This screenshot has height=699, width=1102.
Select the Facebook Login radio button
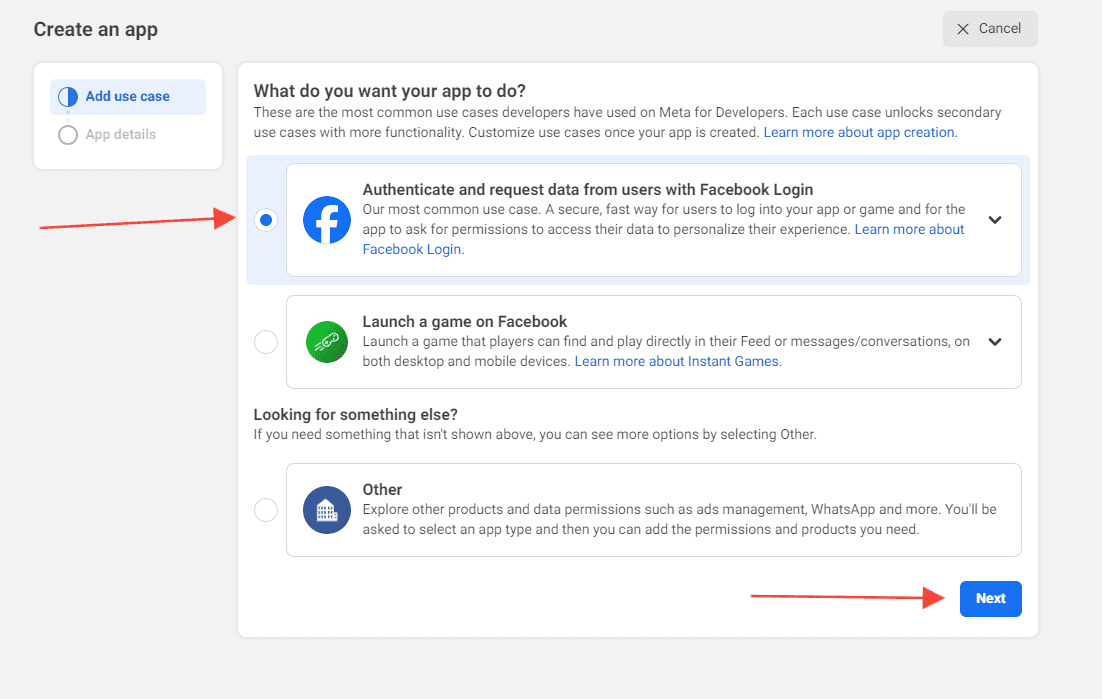(266, 221)
